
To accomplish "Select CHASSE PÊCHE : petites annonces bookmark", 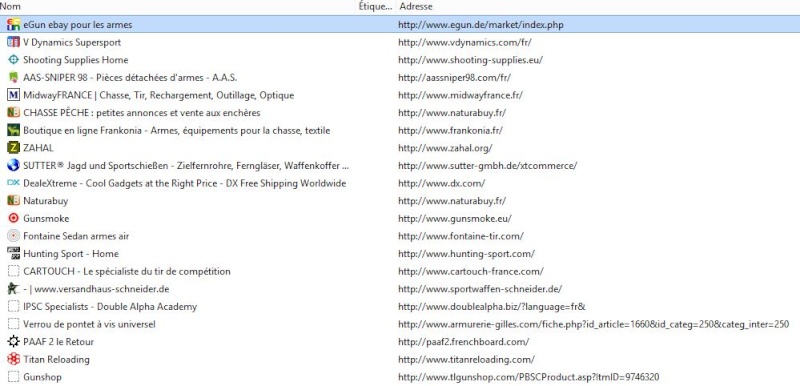I will click(x=142, y=113).
